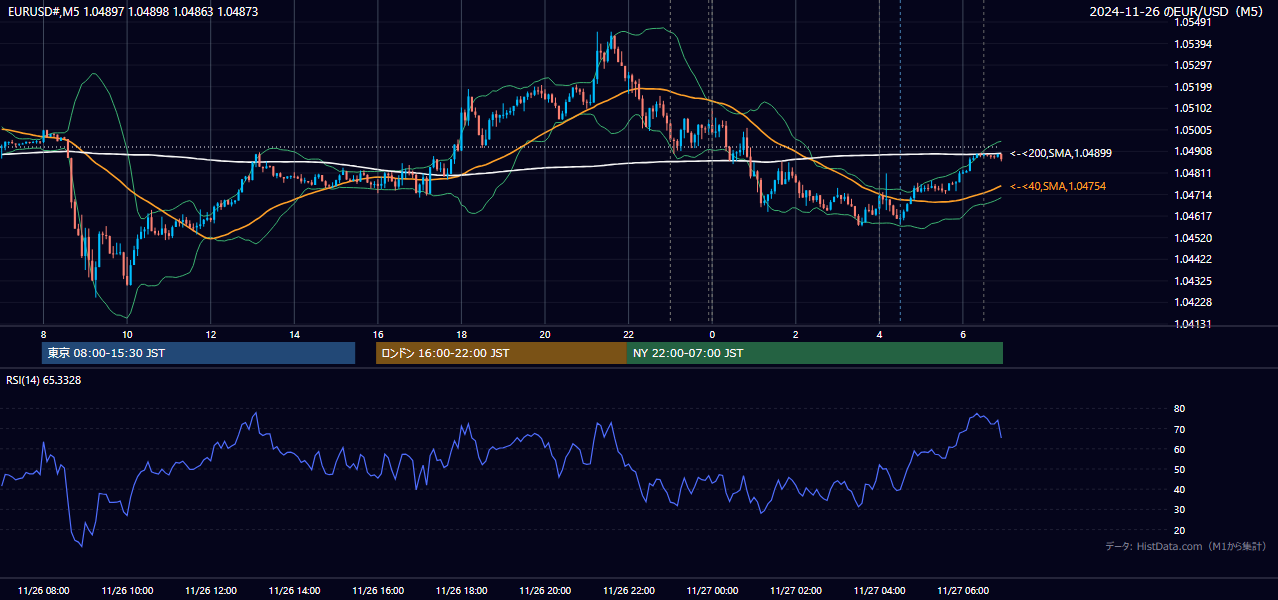Image resolution: width=1278 pixels, height=600 pixels.
Task: Click price axis value 1.05102
Action: [x=1193, y=108]
